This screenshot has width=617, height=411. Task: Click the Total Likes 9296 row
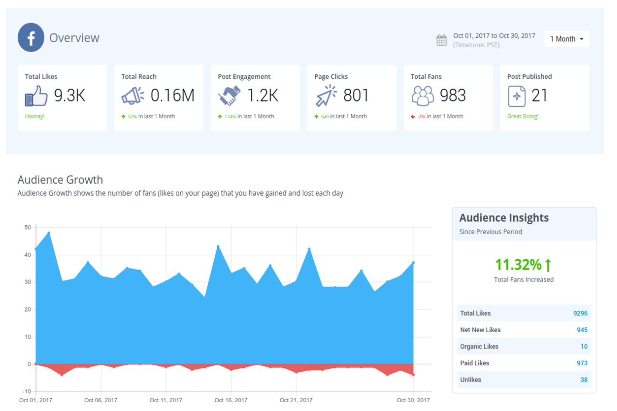click(523, 313)
